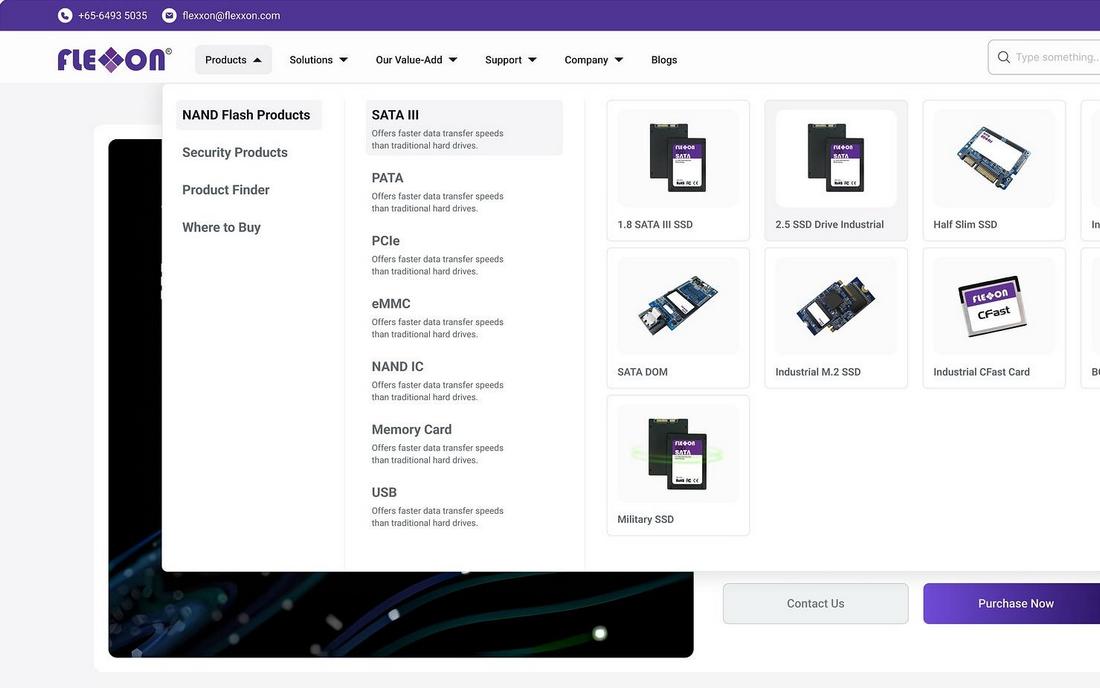1100x688 pixels.
Task: Select the SATA III subcategory
Action: [x=464, y=128]
